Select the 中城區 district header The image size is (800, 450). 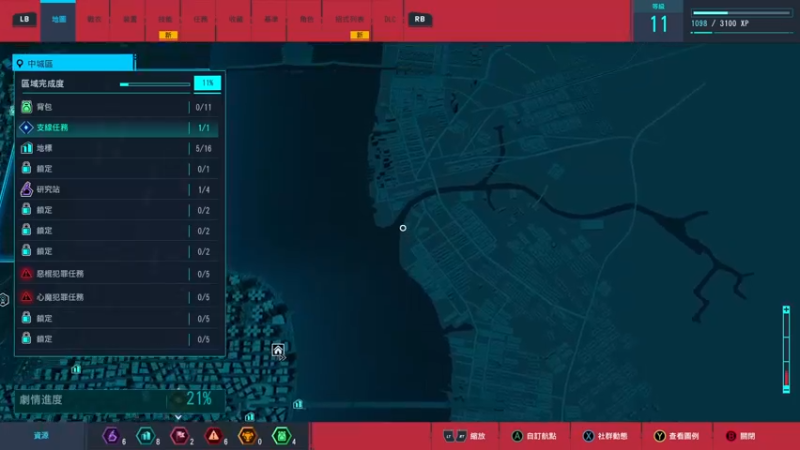[72, 63]
